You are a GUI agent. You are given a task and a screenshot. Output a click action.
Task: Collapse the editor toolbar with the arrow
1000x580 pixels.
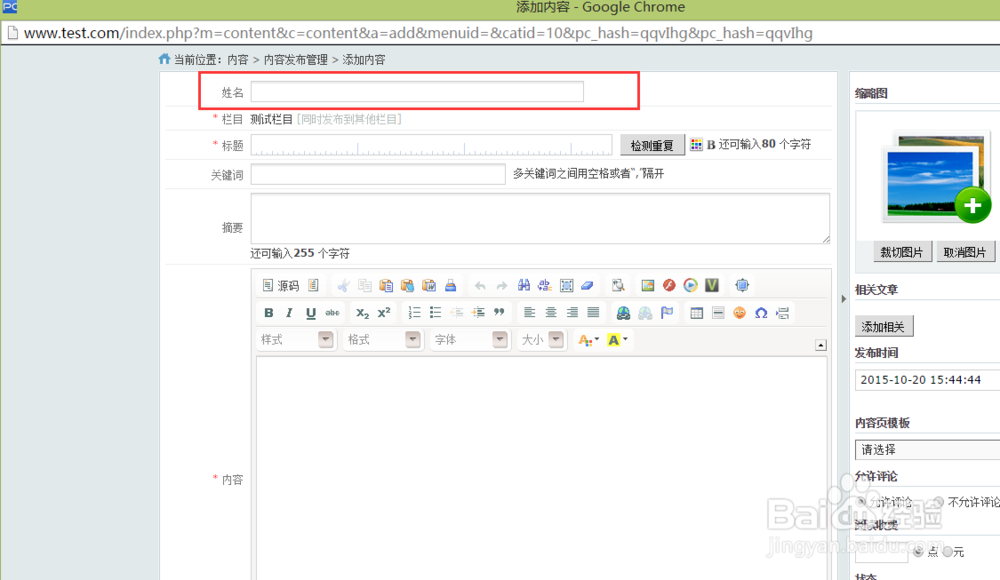pos(821,345)
